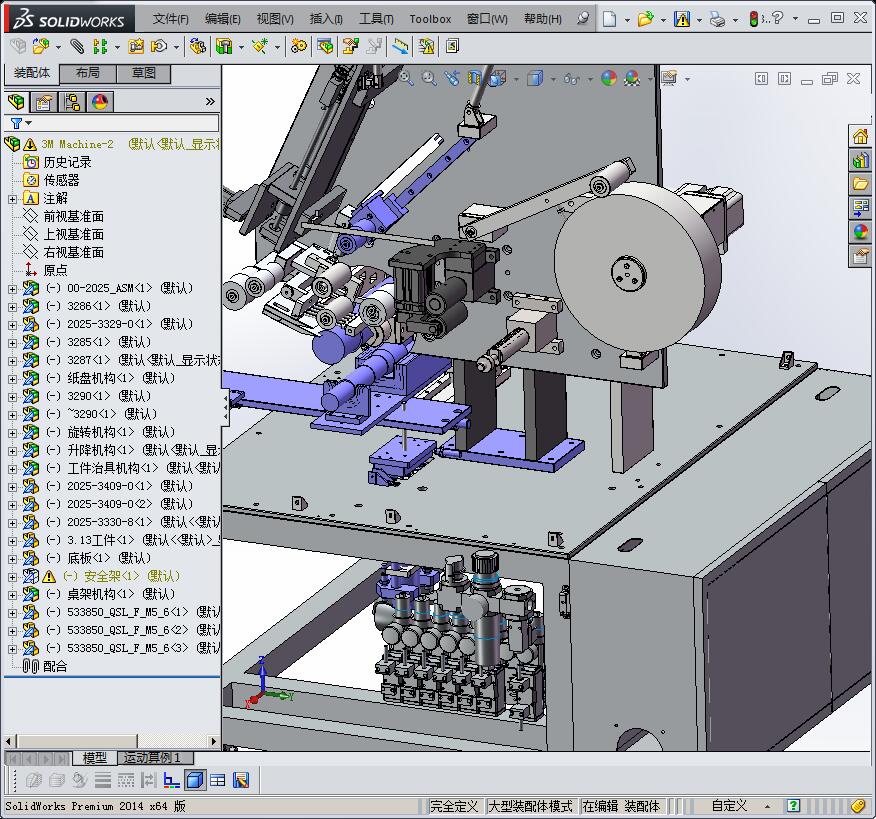Open Custom Properties icon in task pane
This screenshot has width=876, height=819.
pos(860,256)
